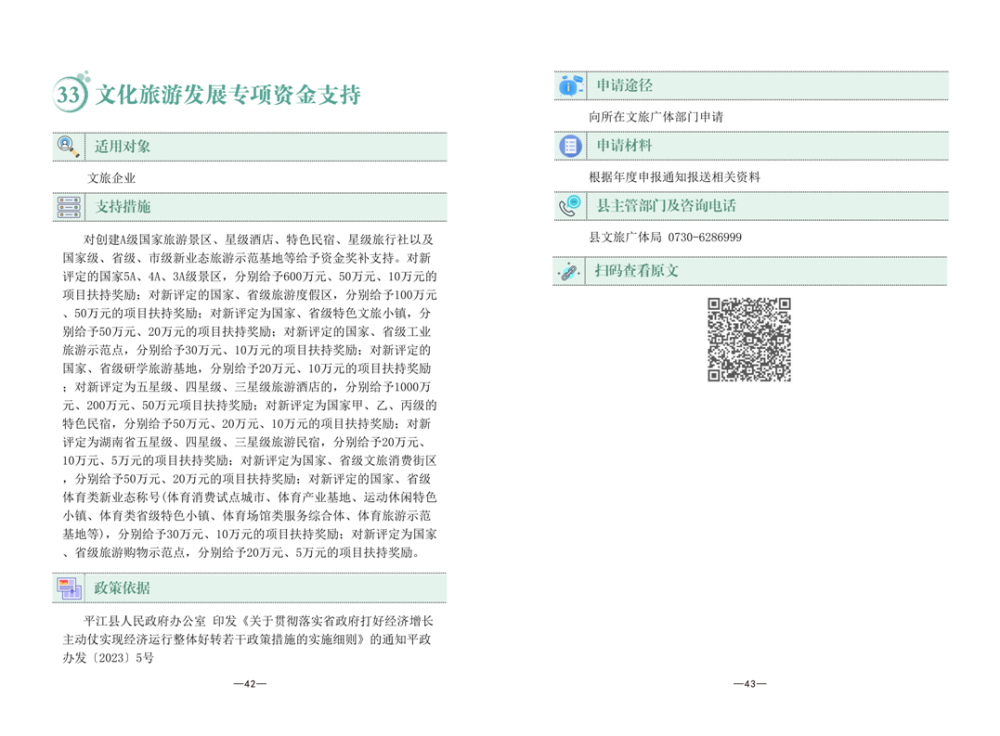Click the number 33 circle badge
This screenshot has height=736, width=1000.
(x=69, y=95)
